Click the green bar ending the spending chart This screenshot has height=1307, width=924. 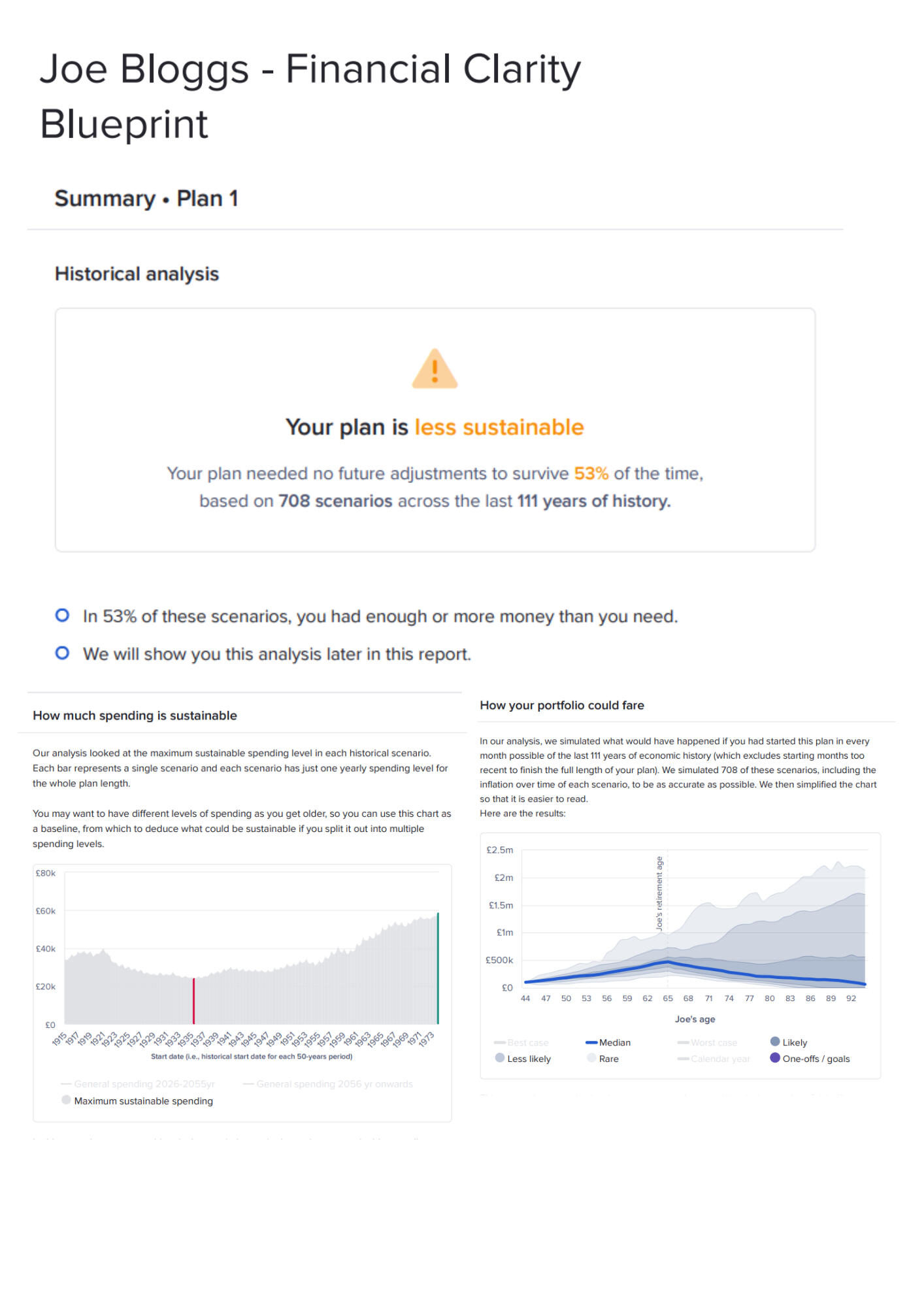pos(438,968)
